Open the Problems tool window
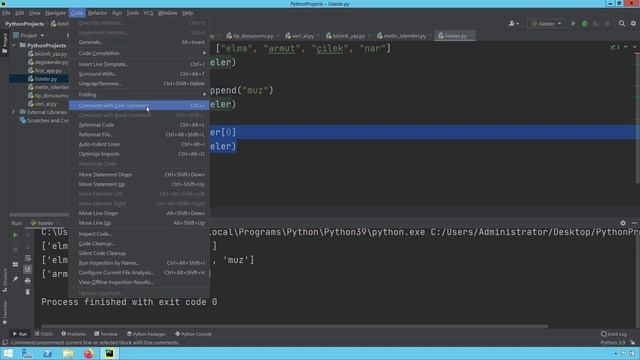 [73, 334]
